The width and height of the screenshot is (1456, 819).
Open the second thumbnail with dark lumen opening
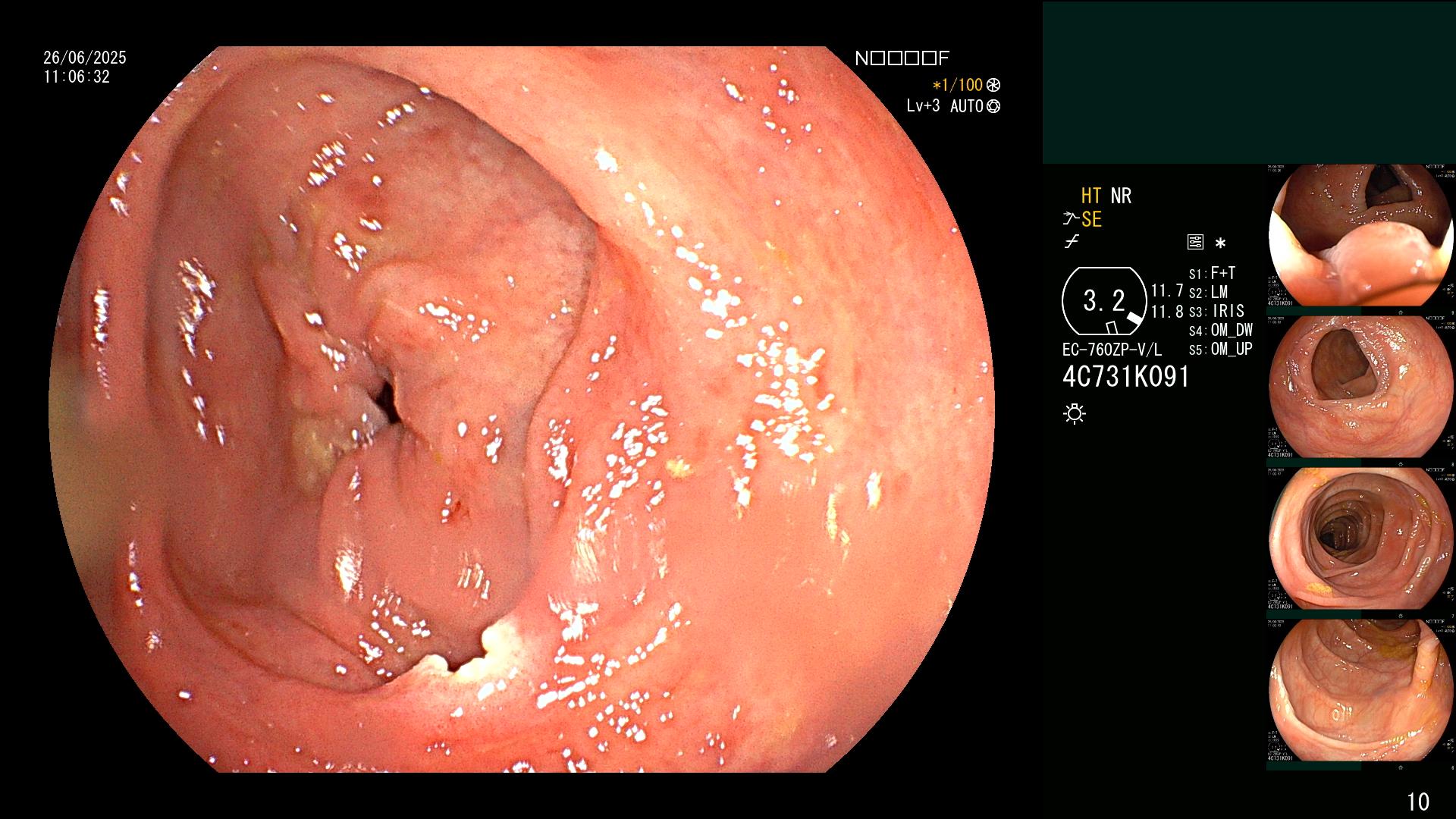[1361, 387]
